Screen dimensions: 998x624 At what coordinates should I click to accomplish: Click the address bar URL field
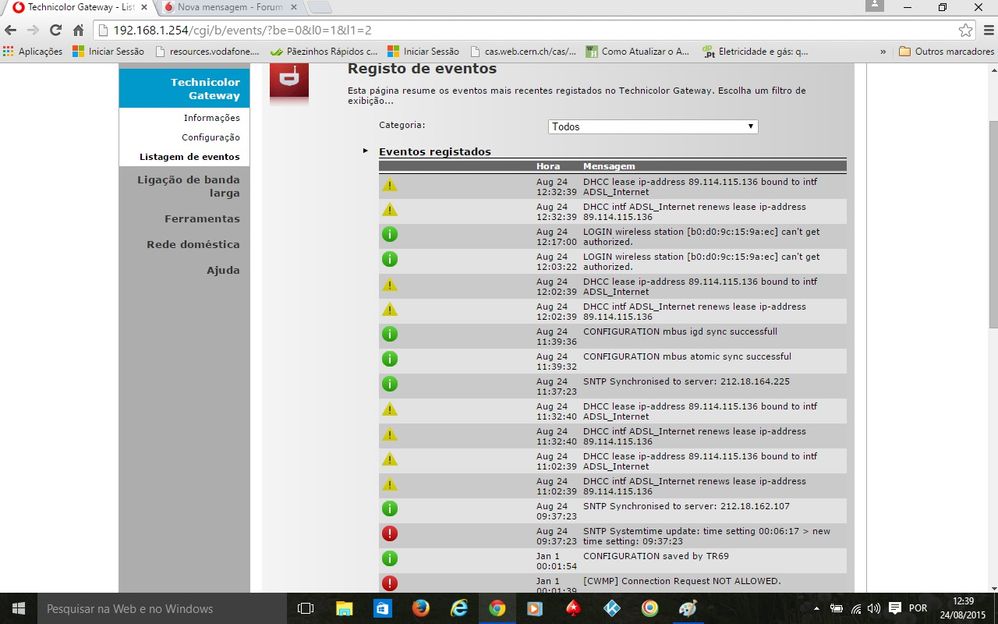click(500, 30)
